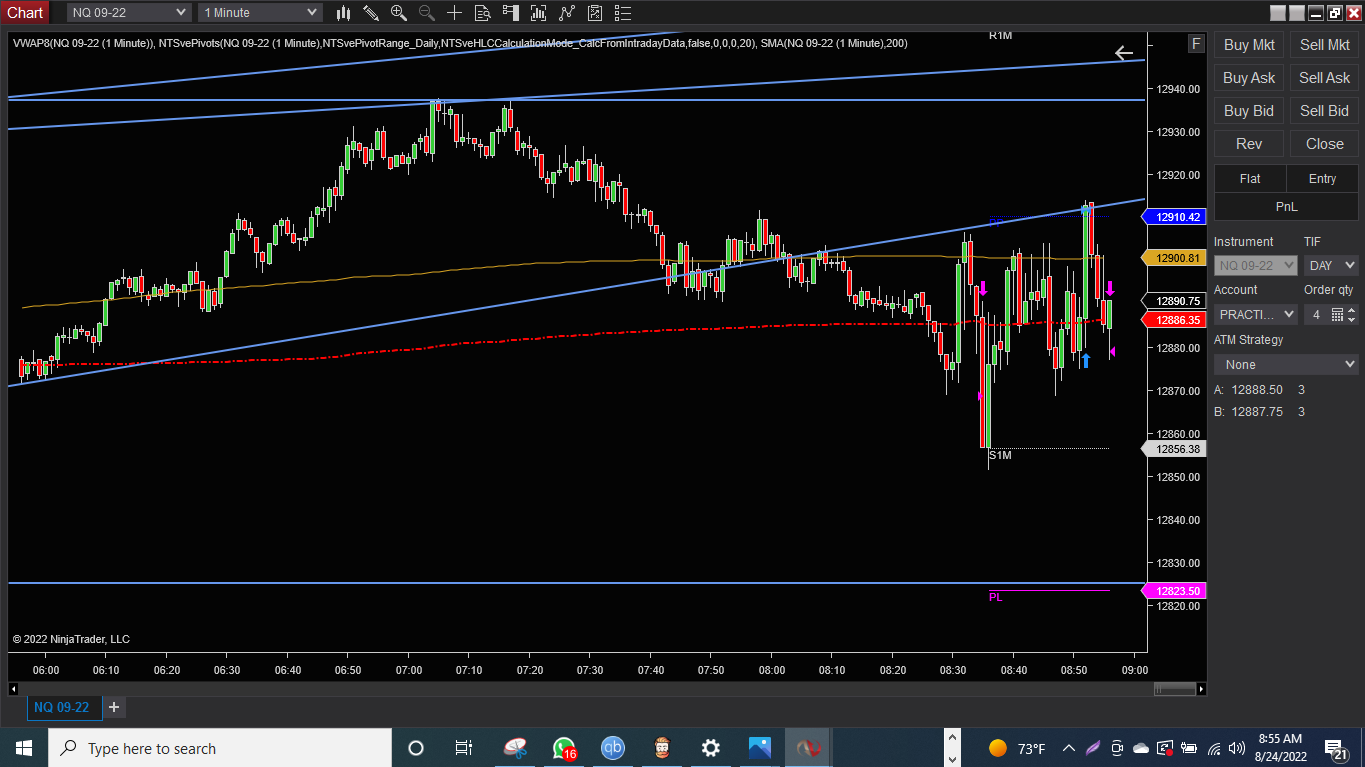1365x767 pixels.
Task: Open the data box icon
Action: point(483,13)
